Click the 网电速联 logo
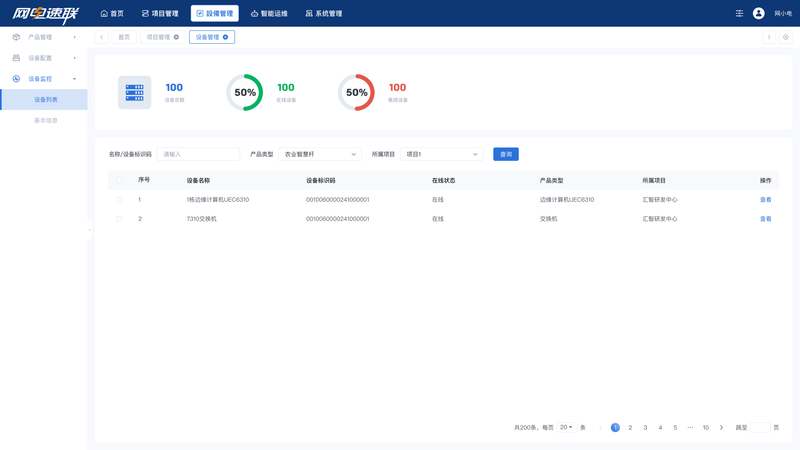This screenshot has width=800, height=450. (x=45, y=14)
